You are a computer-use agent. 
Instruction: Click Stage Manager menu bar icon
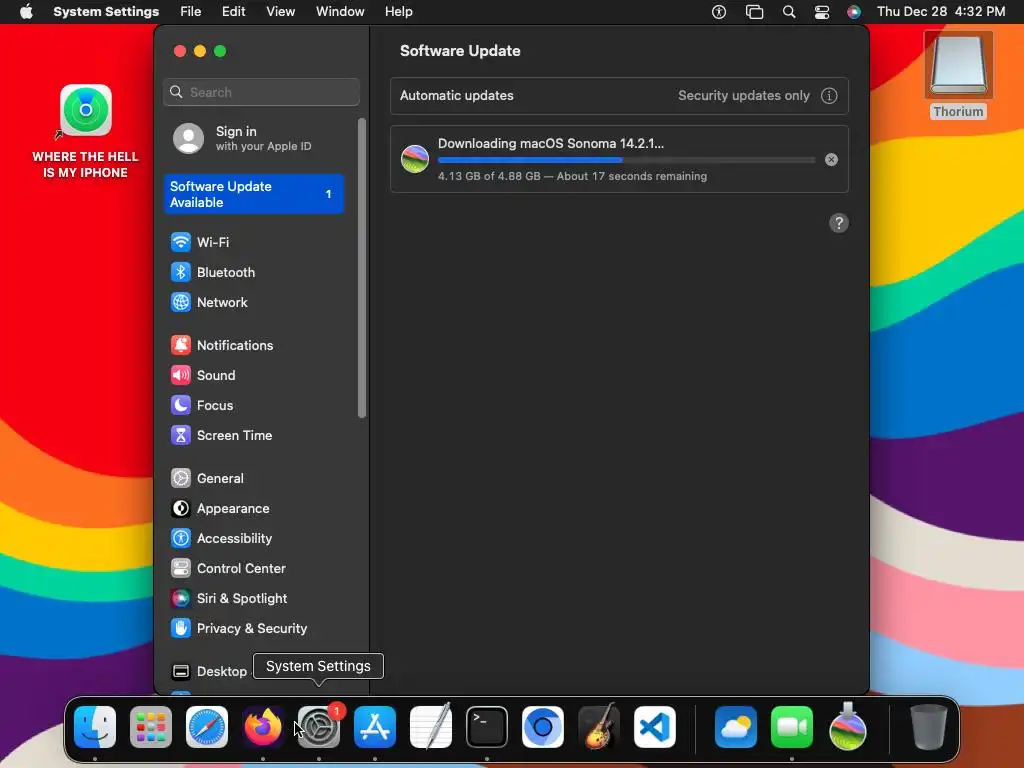pyautogui.click(x=754, y=12)
